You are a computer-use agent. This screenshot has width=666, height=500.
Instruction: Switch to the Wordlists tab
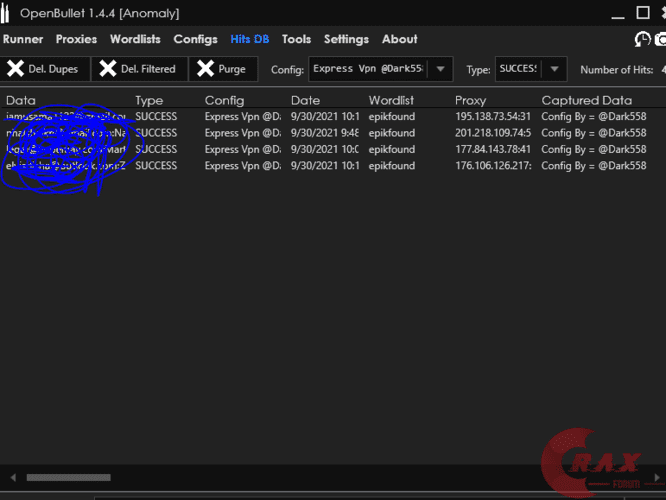(x=135, y=39)
